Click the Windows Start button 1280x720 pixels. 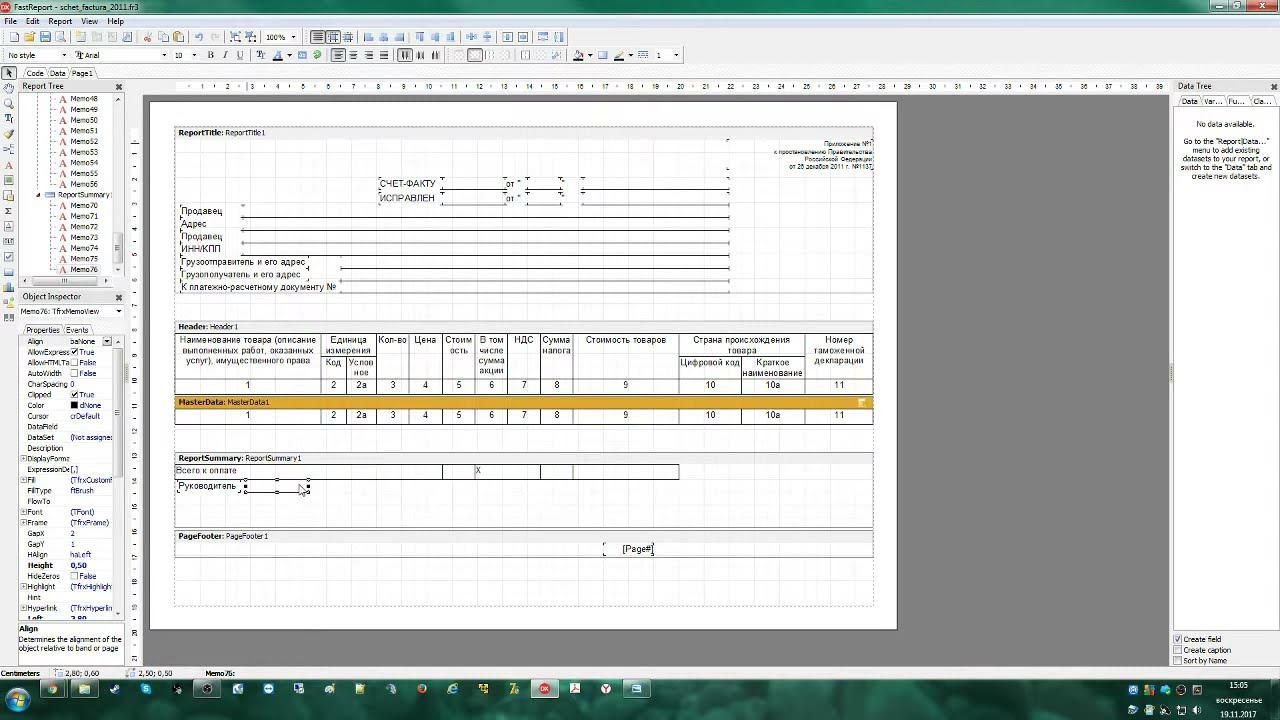pyautogui.click(x=18, y=699)
